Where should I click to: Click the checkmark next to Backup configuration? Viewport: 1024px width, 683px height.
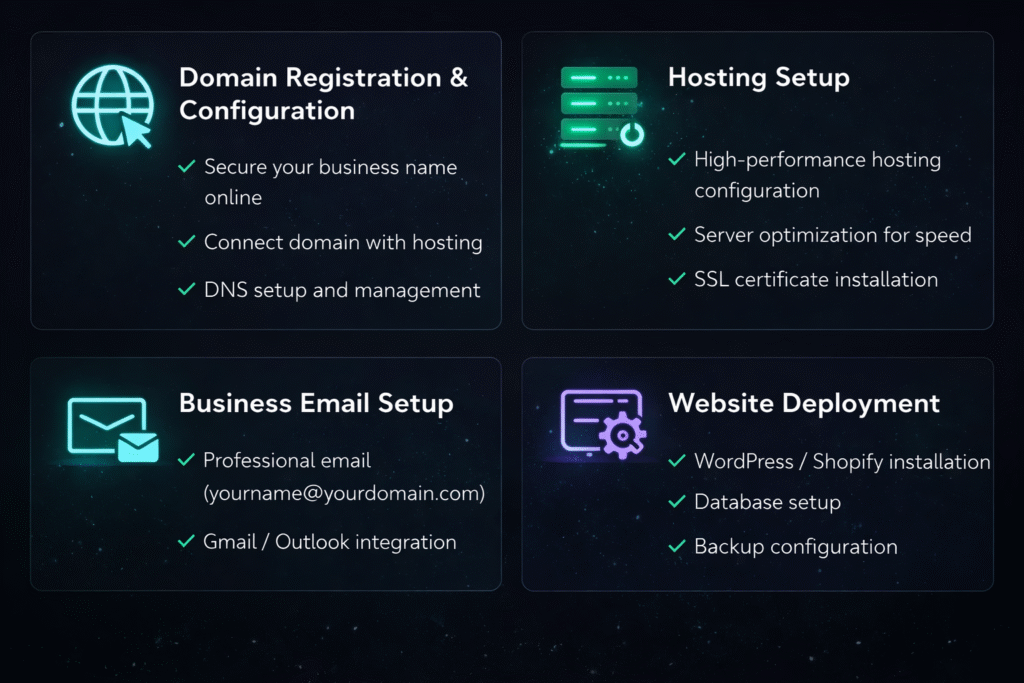[677, 547]
